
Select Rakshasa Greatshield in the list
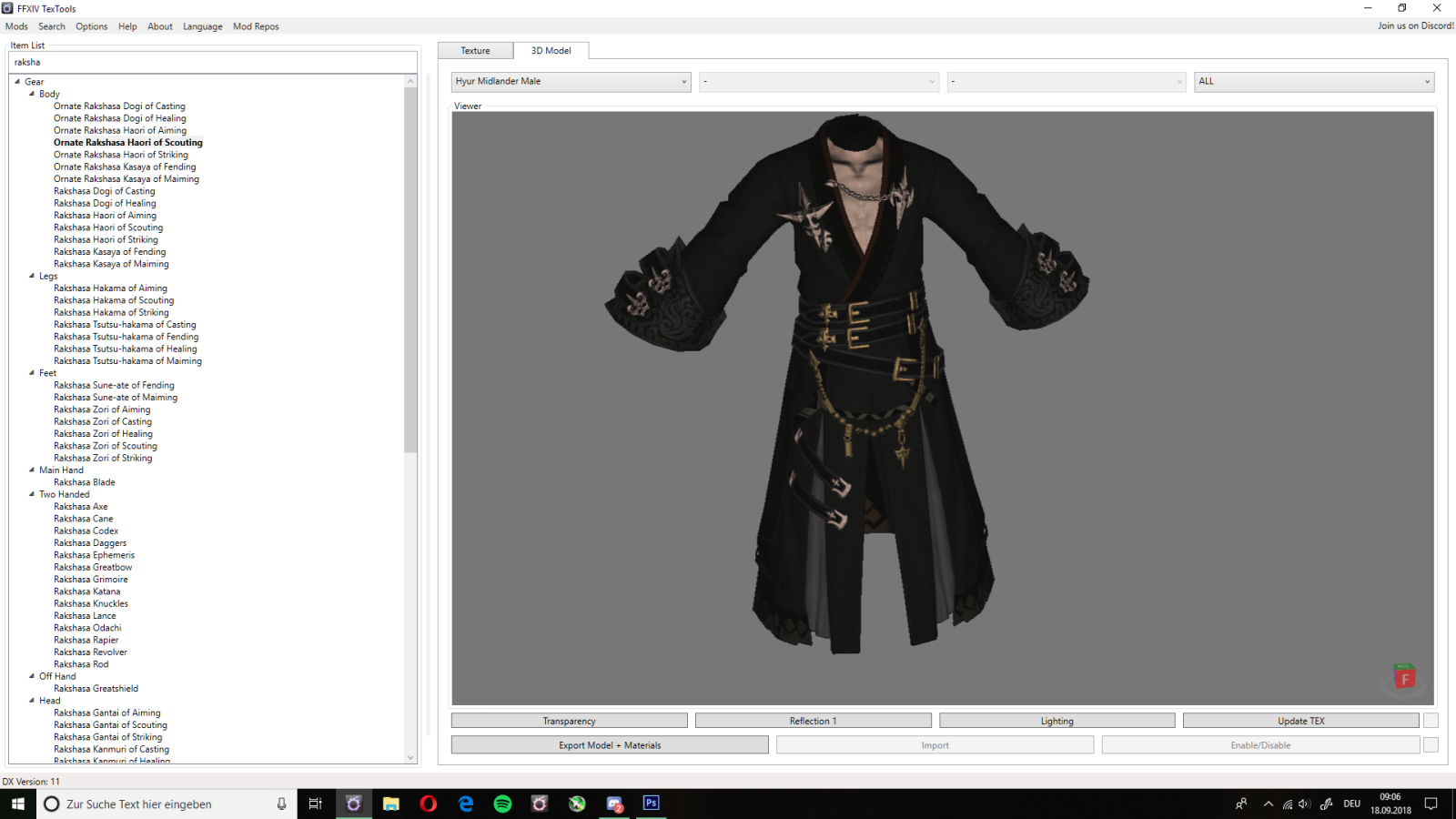click(96, 689)
